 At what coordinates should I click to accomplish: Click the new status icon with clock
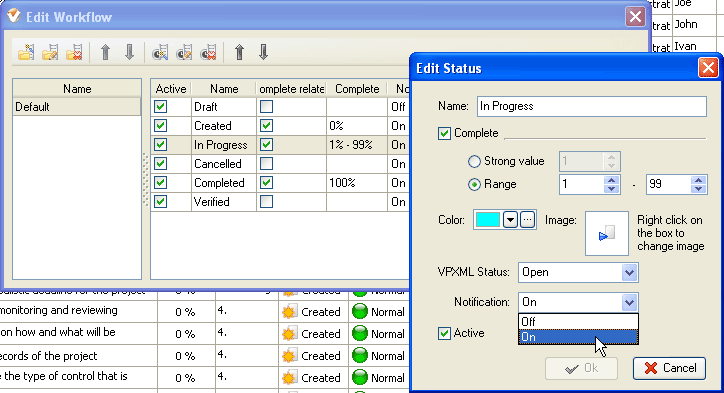[160, 52]
